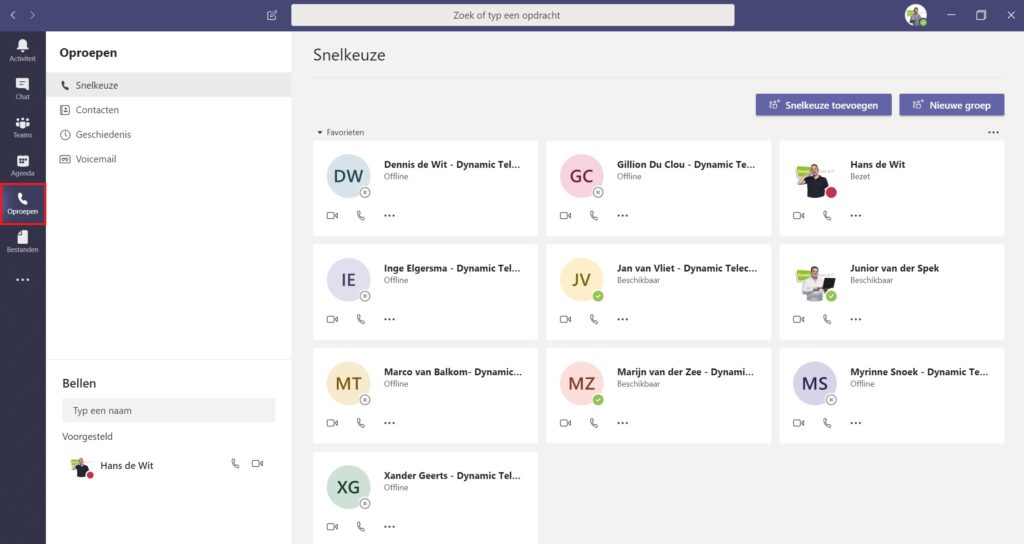Click Dennis de Wit's DW avatar
The width and height of the screenshot is (1024, 544).
348,176
